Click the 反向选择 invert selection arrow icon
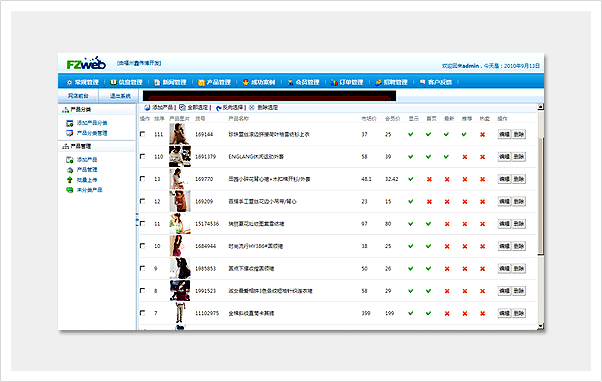 (x=219, y=108)
